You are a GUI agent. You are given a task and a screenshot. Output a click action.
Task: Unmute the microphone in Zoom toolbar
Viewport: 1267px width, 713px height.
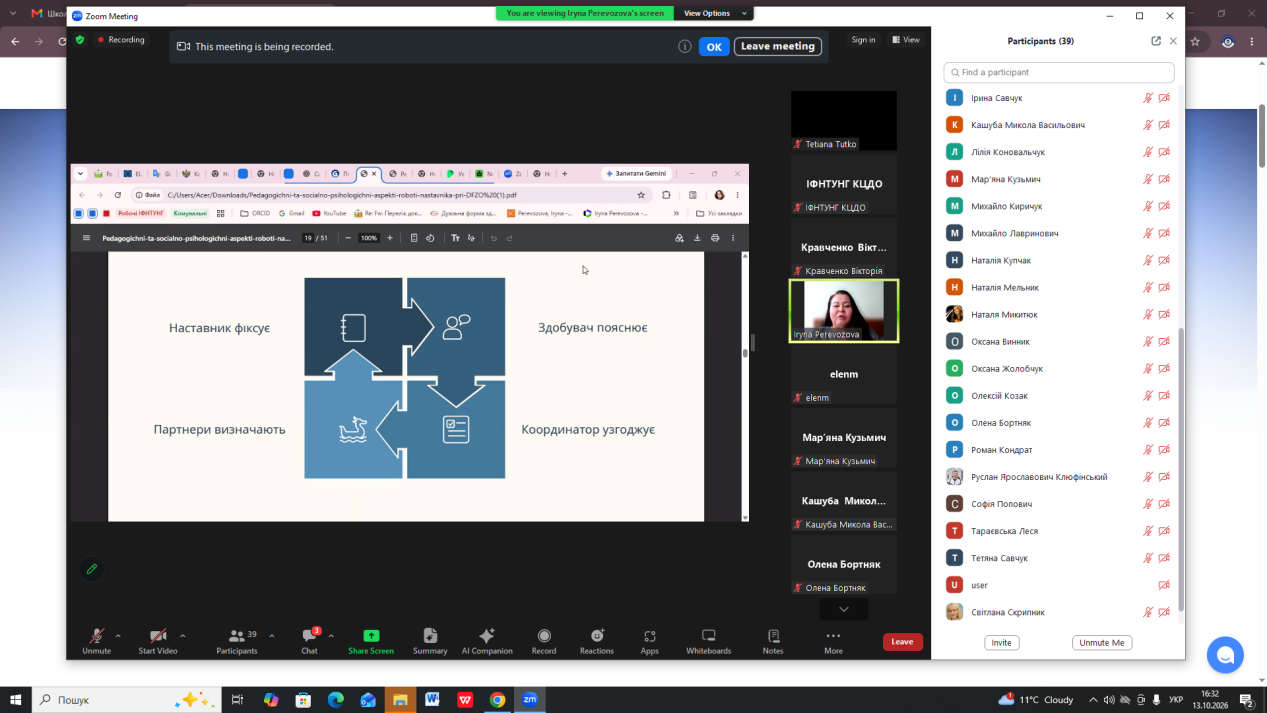coord(97,641)
